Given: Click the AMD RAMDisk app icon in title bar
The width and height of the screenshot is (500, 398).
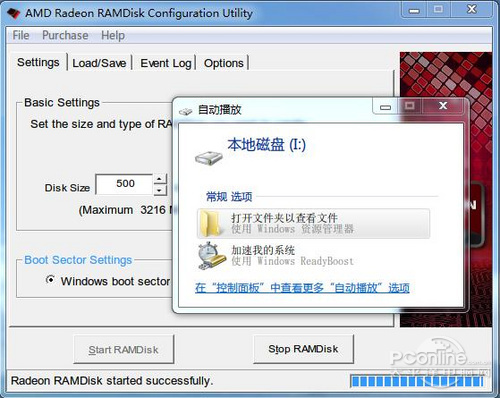Looking at the screenshot, I should pyautogui.click(x=13, y=13).
